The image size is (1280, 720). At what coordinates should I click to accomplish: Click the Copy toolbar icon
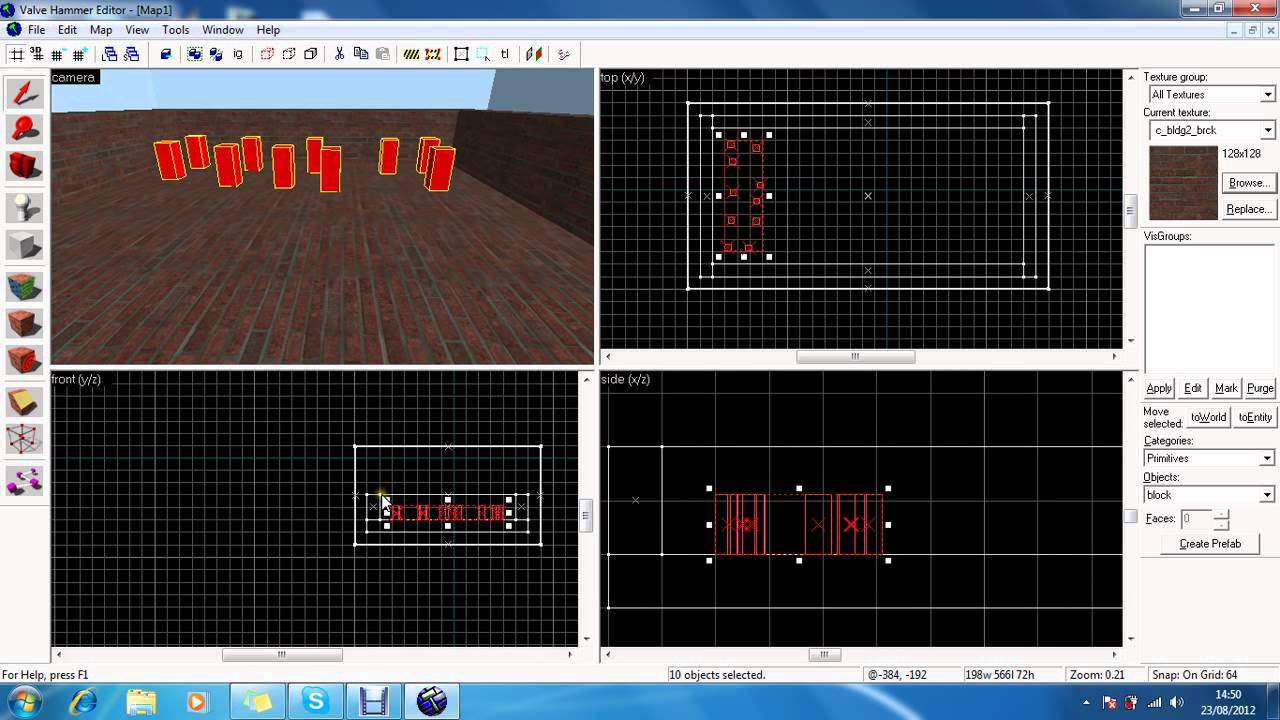[x=361, y=54]
